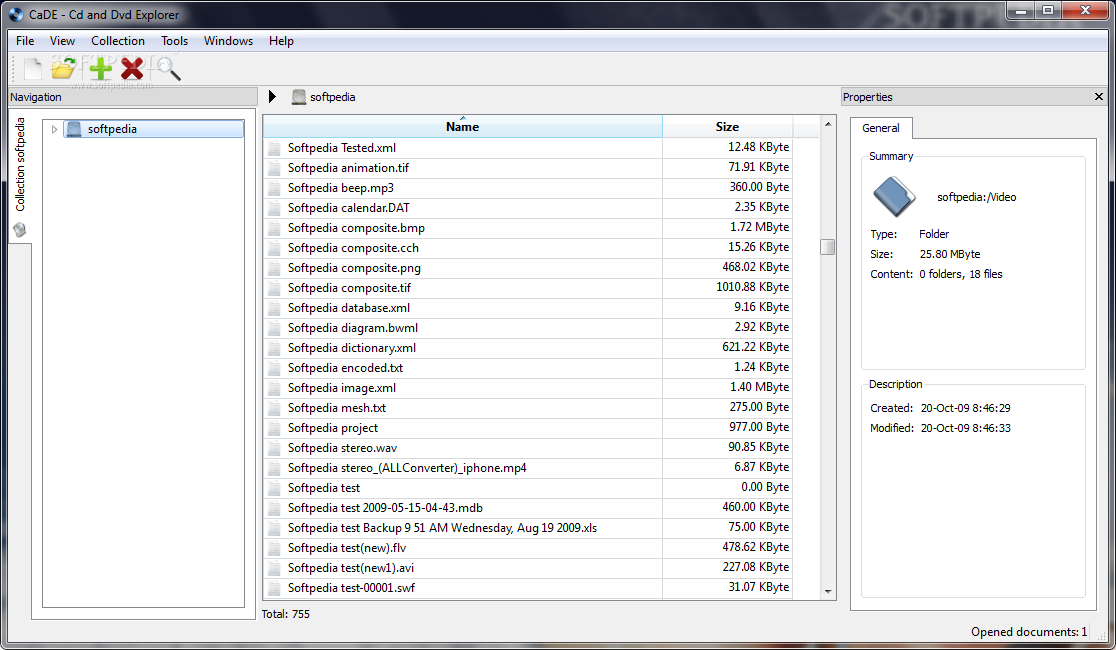The height and width of the screenshot is (650, 1116).
Task: Click the blue folder icon in Summary
Action: tap(894, 196)
